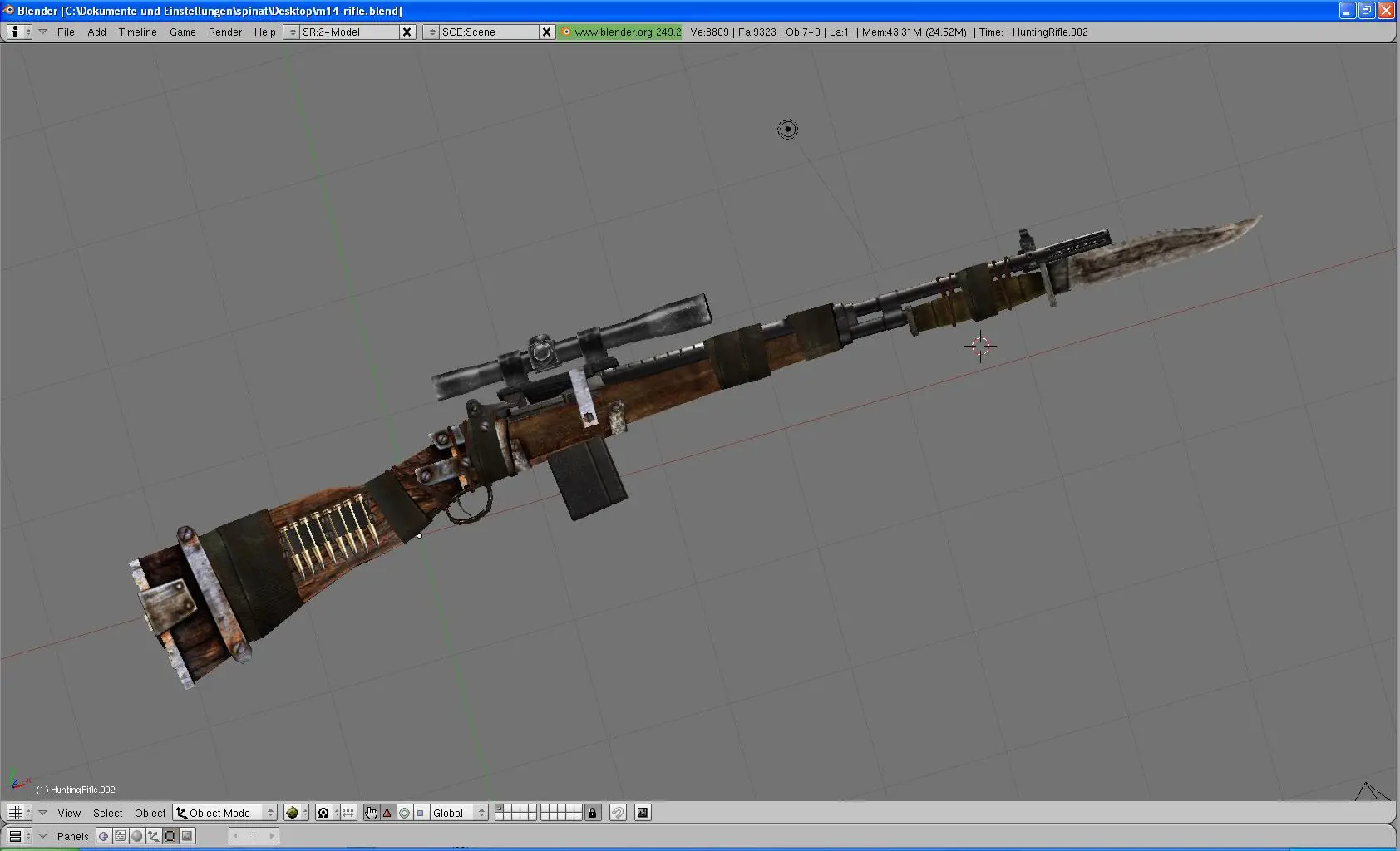Open the Timeline menu
This screenshot has width=1400, height=851.
(137, 32)
